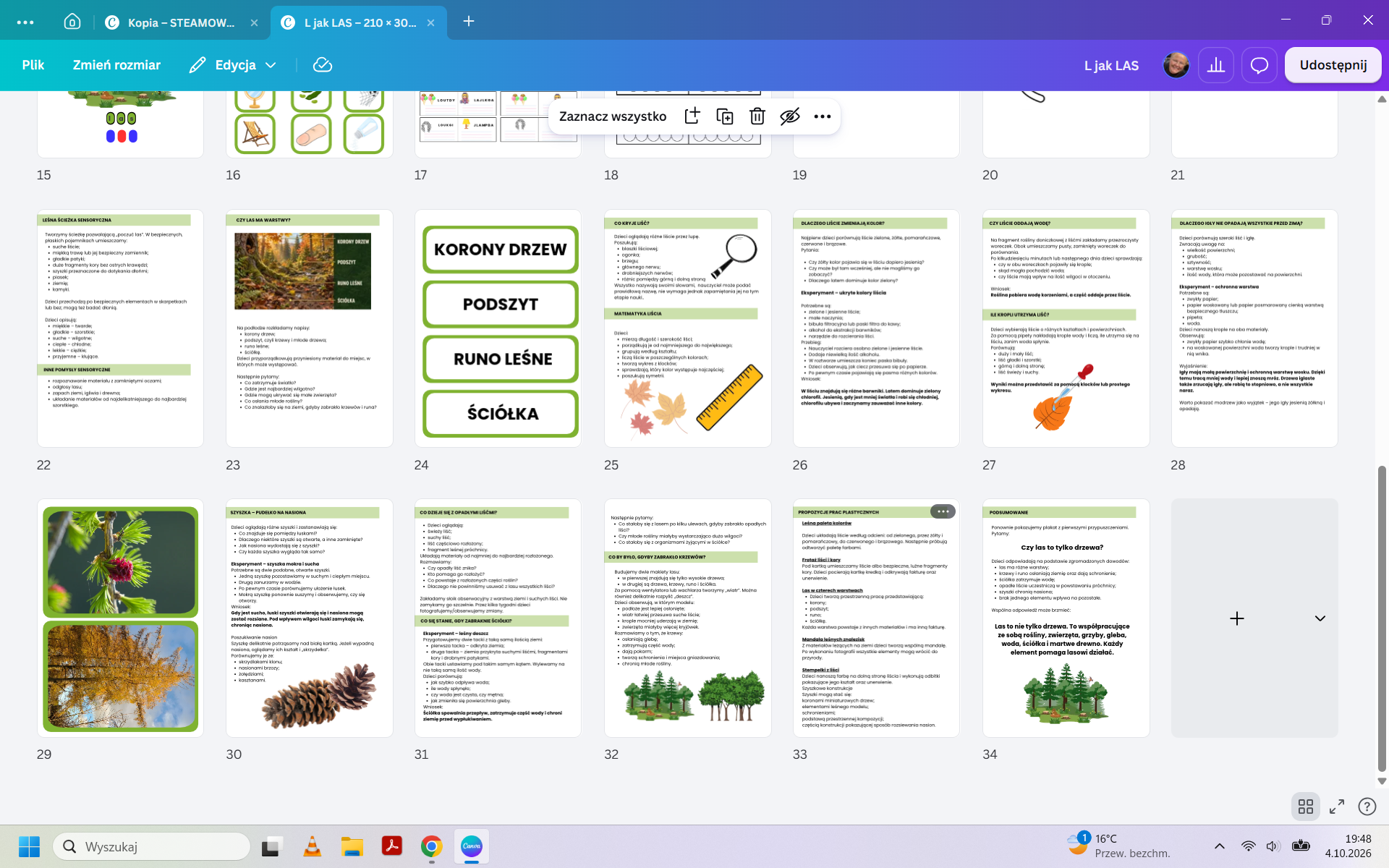Open File Explorer from taskbar
Screen dimensions: 1389x868
[x=352, y=846]
